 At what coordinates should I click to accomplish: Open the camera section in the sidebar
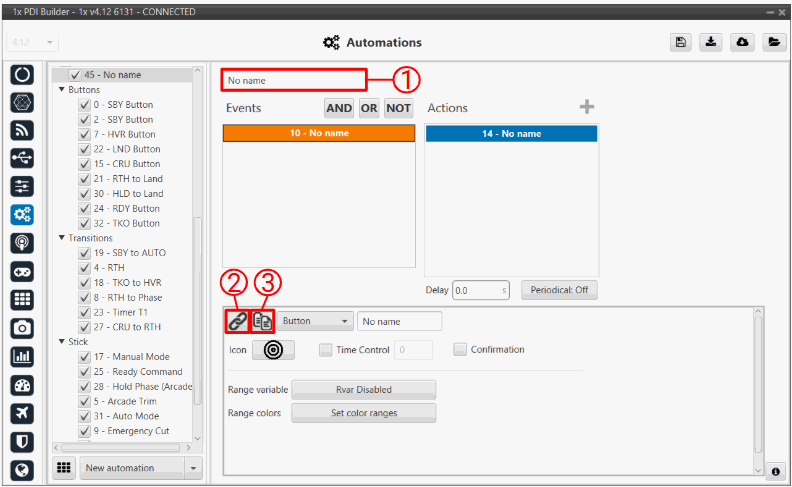click(x=22, y=327)
